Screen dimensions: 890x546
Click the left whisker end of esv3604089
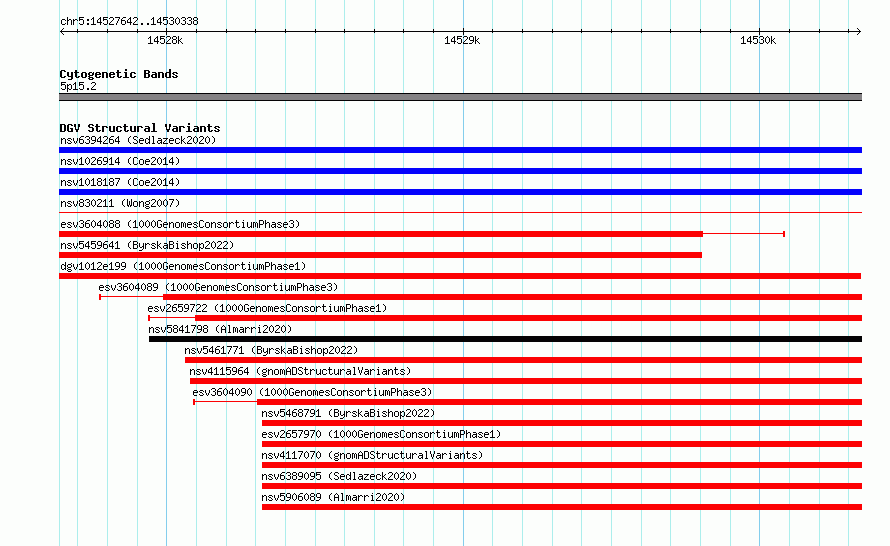(100, 297)
